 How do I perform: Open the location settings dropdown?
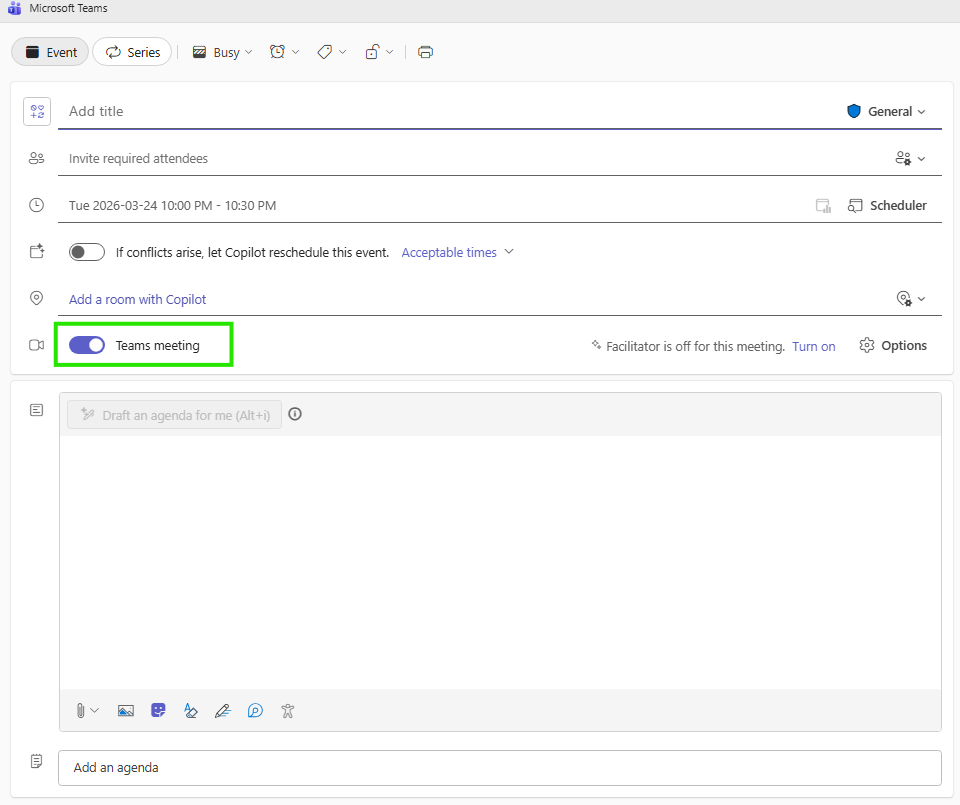pos(910,299)
